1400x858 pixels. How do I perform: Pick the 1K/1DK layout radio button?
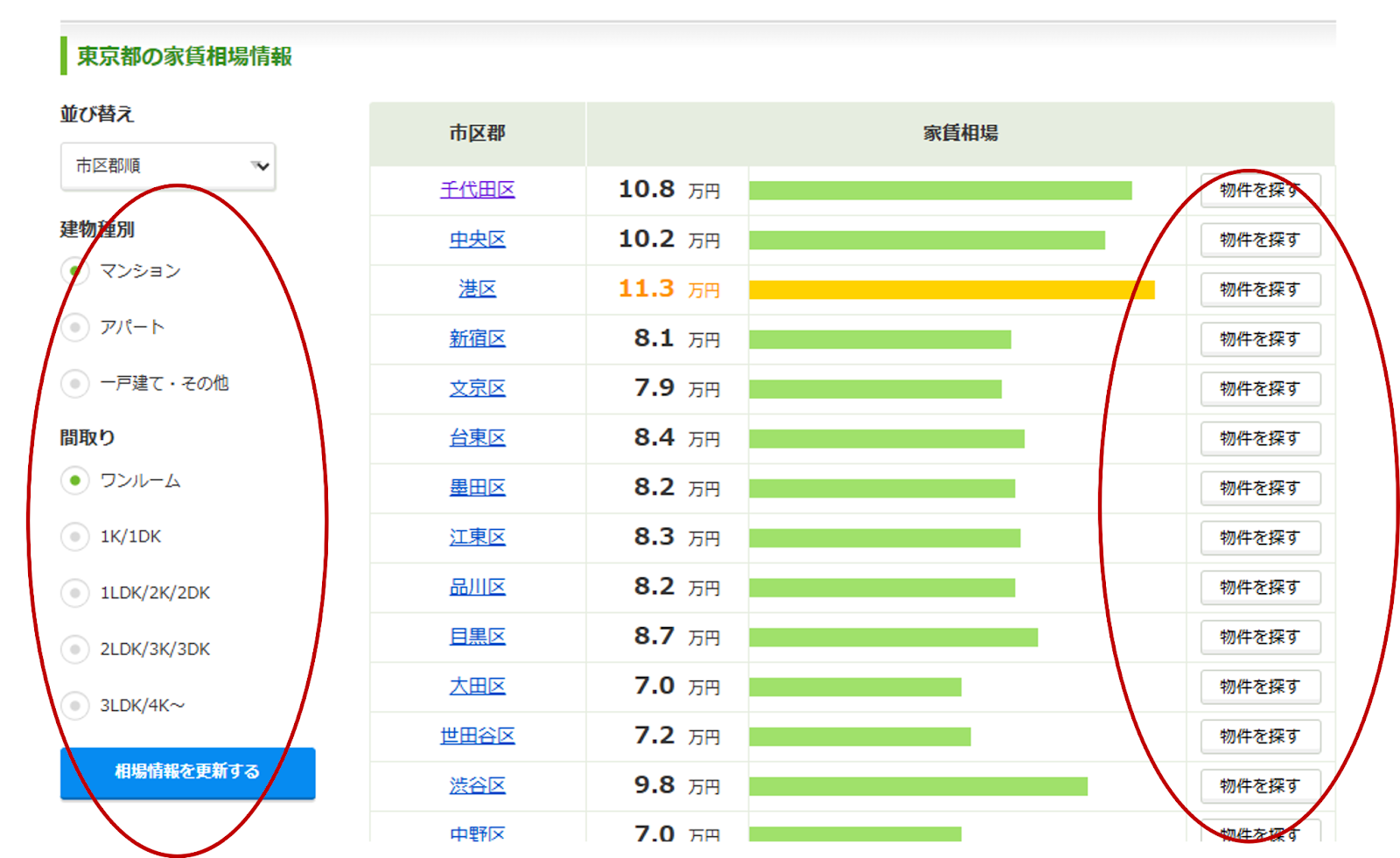[75, 536]
